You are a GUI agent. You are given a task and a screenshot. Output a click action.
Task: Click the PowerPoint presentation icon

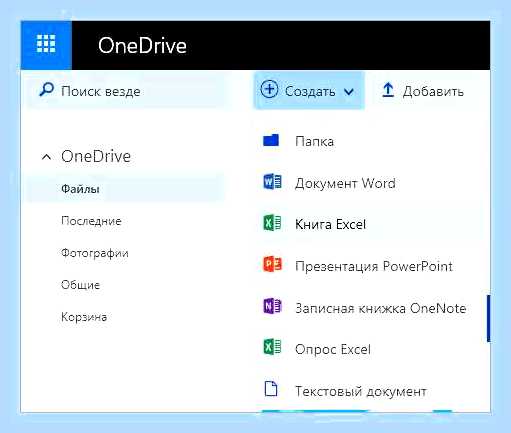(272, 264)
